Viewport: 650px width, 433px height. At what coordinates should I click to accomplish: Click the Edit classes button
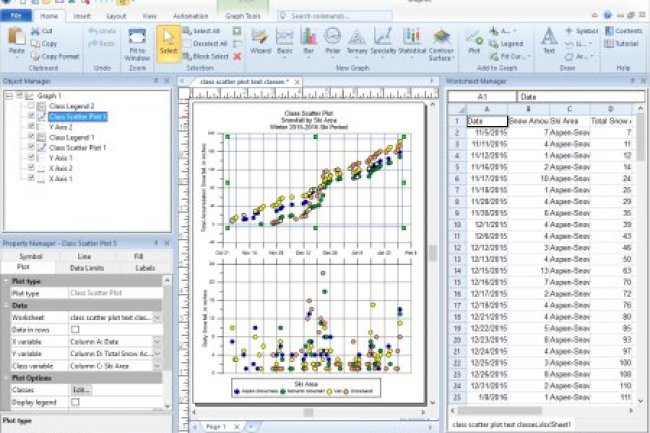pyautogui.click(x=81, y=390)
